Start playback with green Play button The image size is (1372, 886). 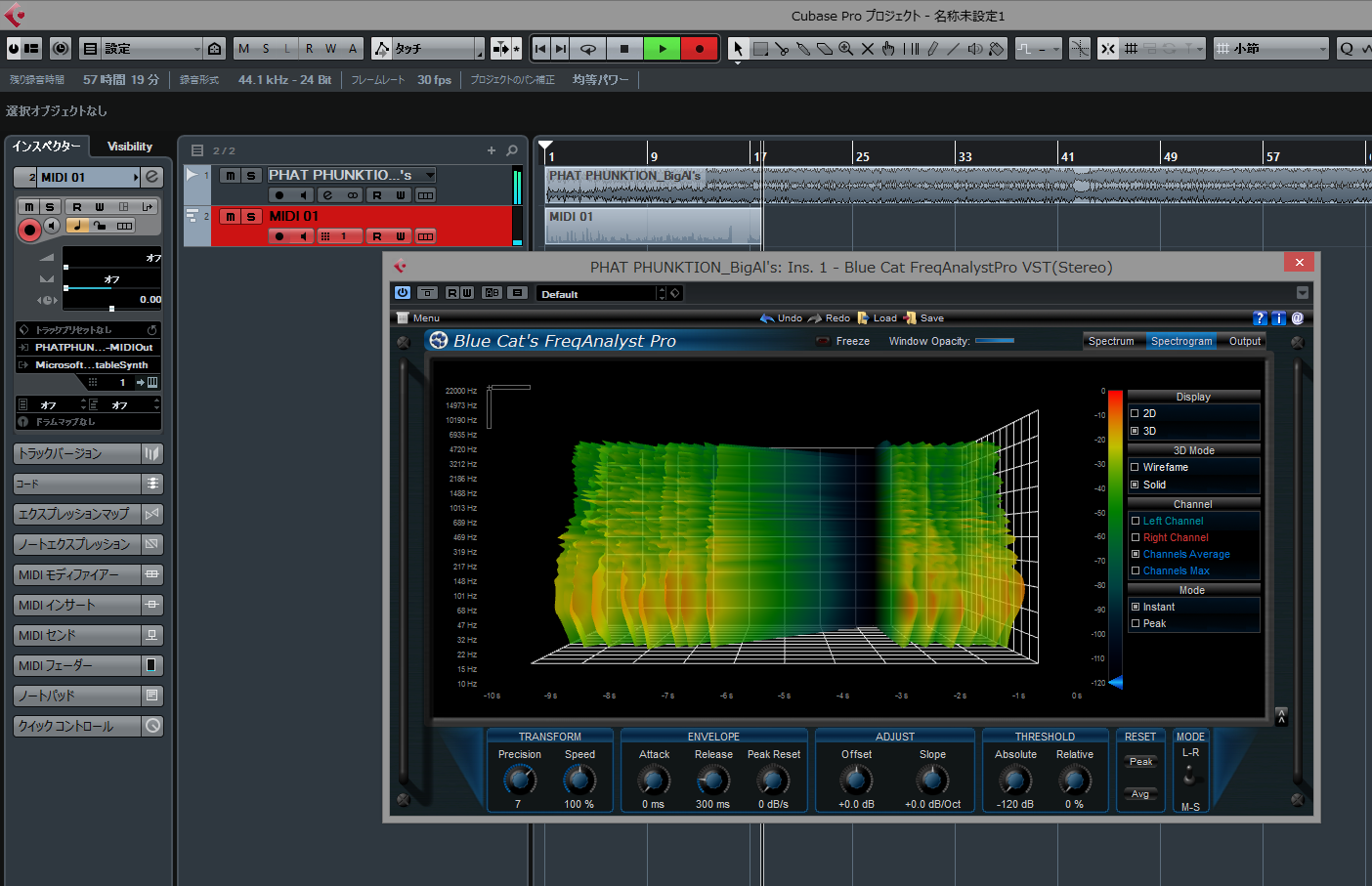coord(663,48)
